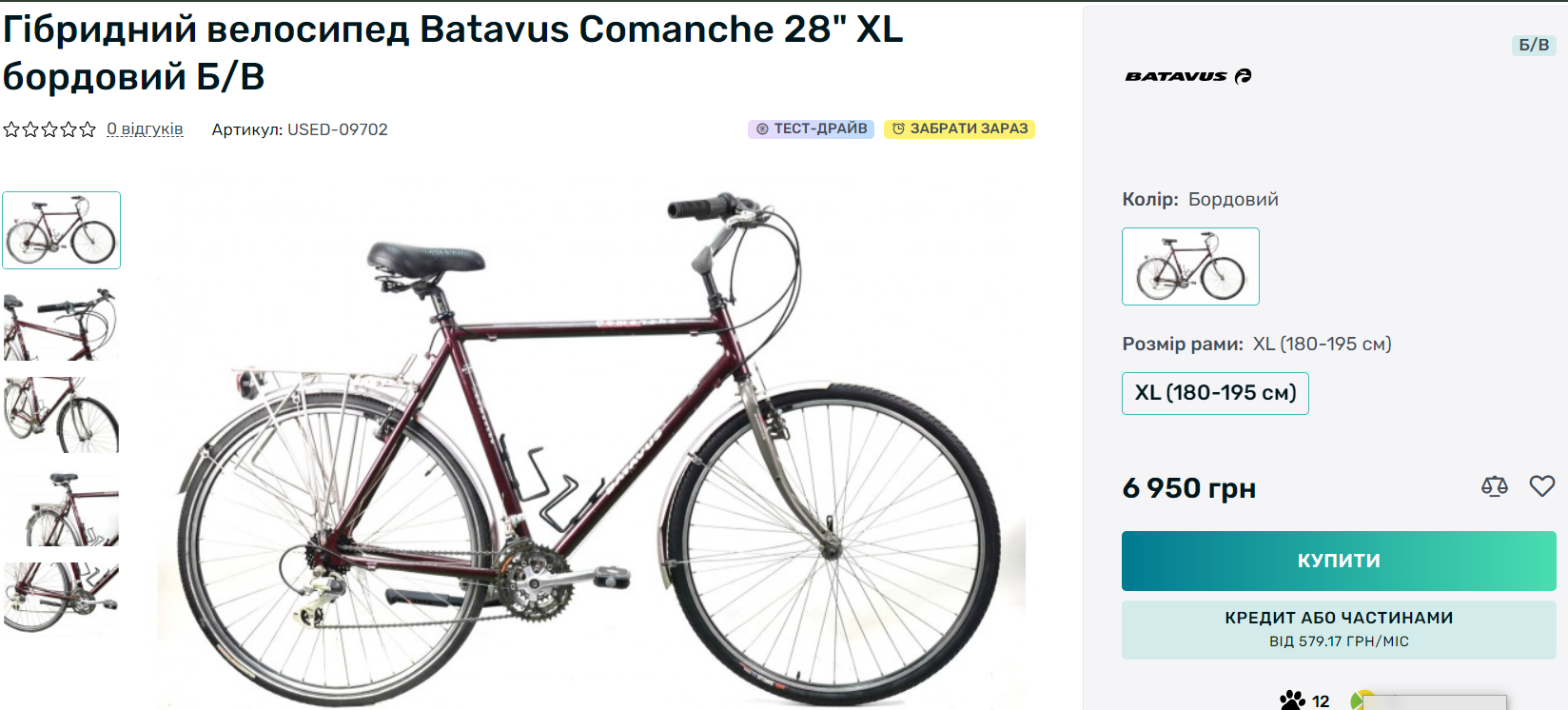Viewport: 1568px width, 710px height.
Task: Click the fifth rating star
Action: pyautogui.click(x=88, y=129)
